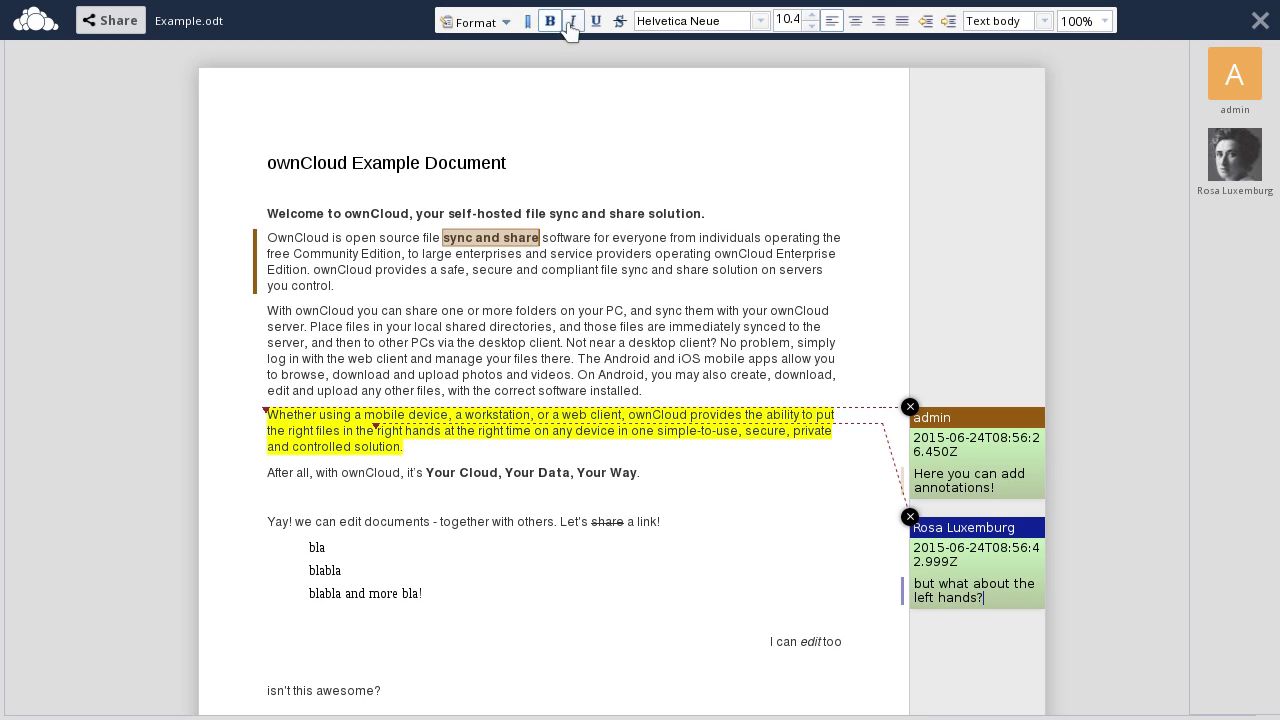
Task: Toggle italic formatting
Action: 572,21
